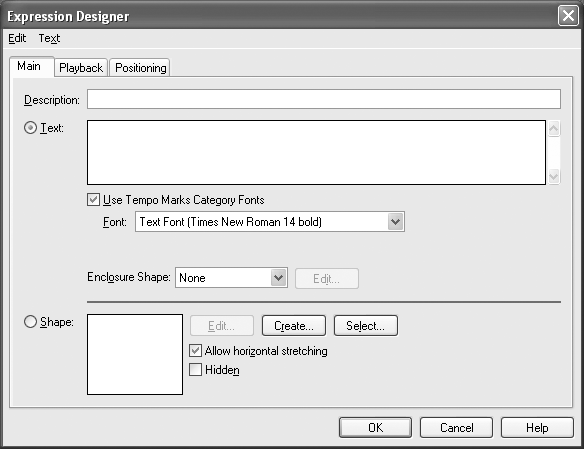Toggle Allow horizontal stretching checkbox
This screenshot has width=584, height=449.
click(196, 351)
